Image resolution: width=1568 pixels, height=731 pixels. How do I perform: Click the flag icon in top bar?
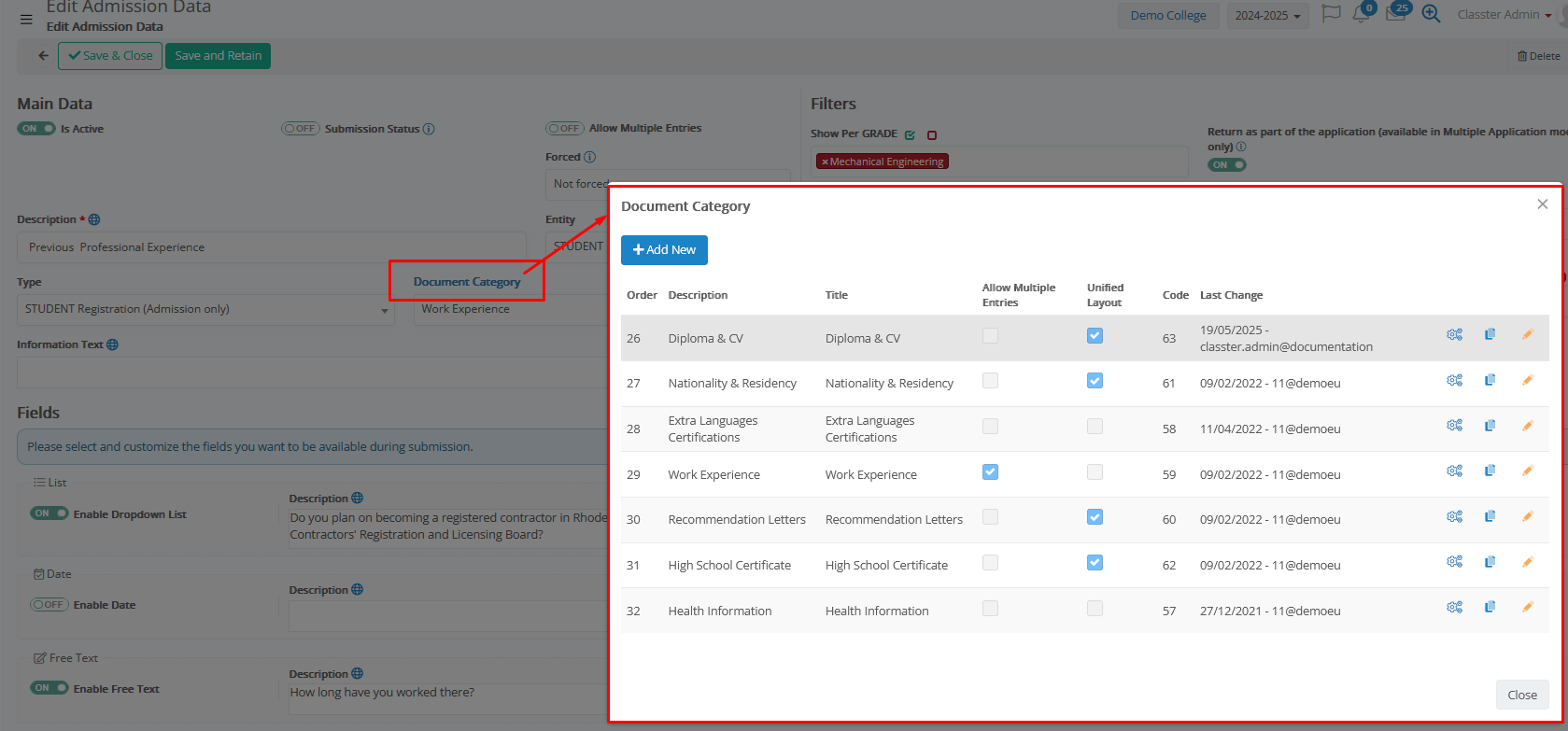click(1331, 15)
